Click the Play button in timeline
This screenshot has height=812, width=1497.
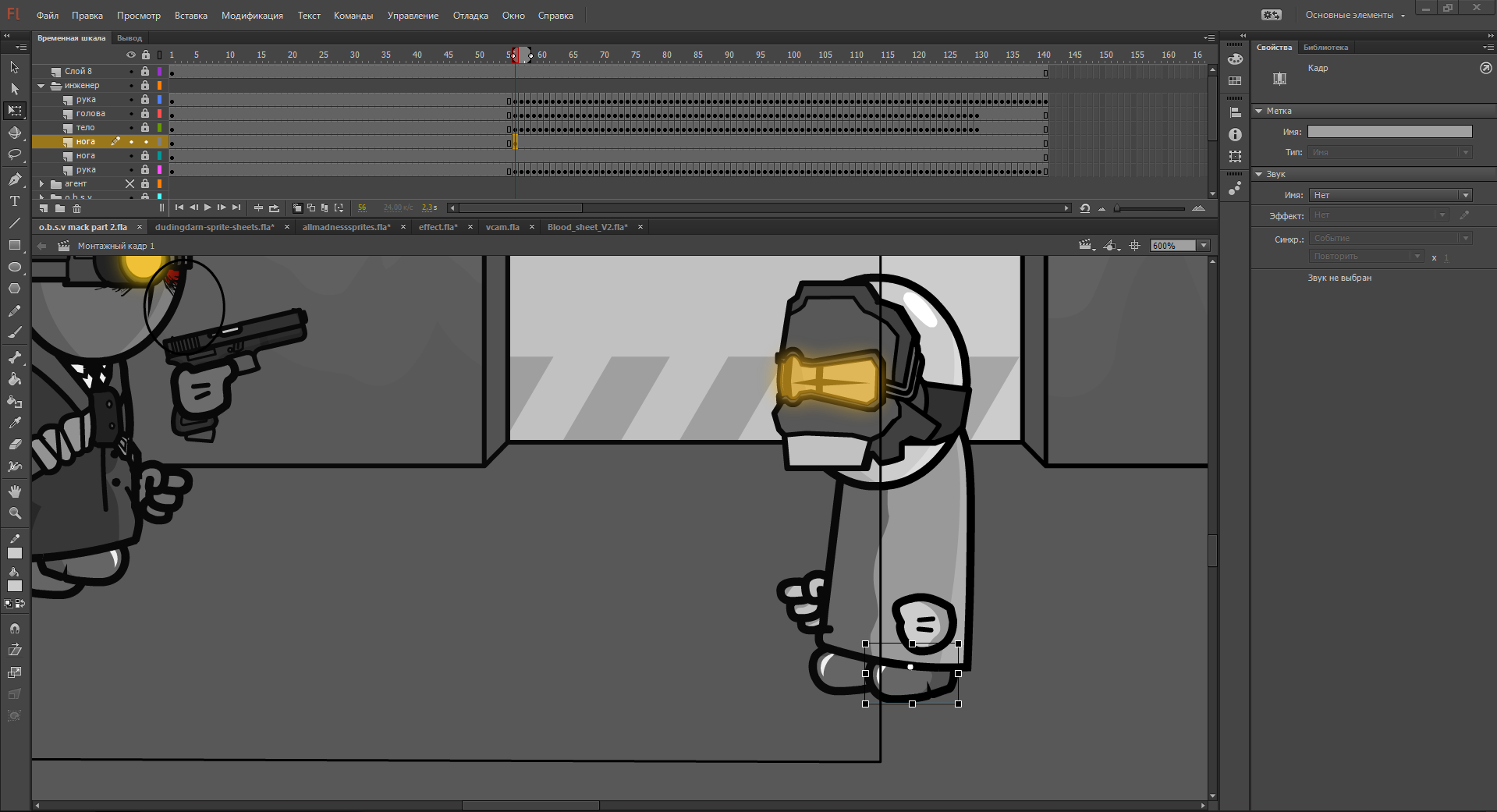[x=208, y=207]
